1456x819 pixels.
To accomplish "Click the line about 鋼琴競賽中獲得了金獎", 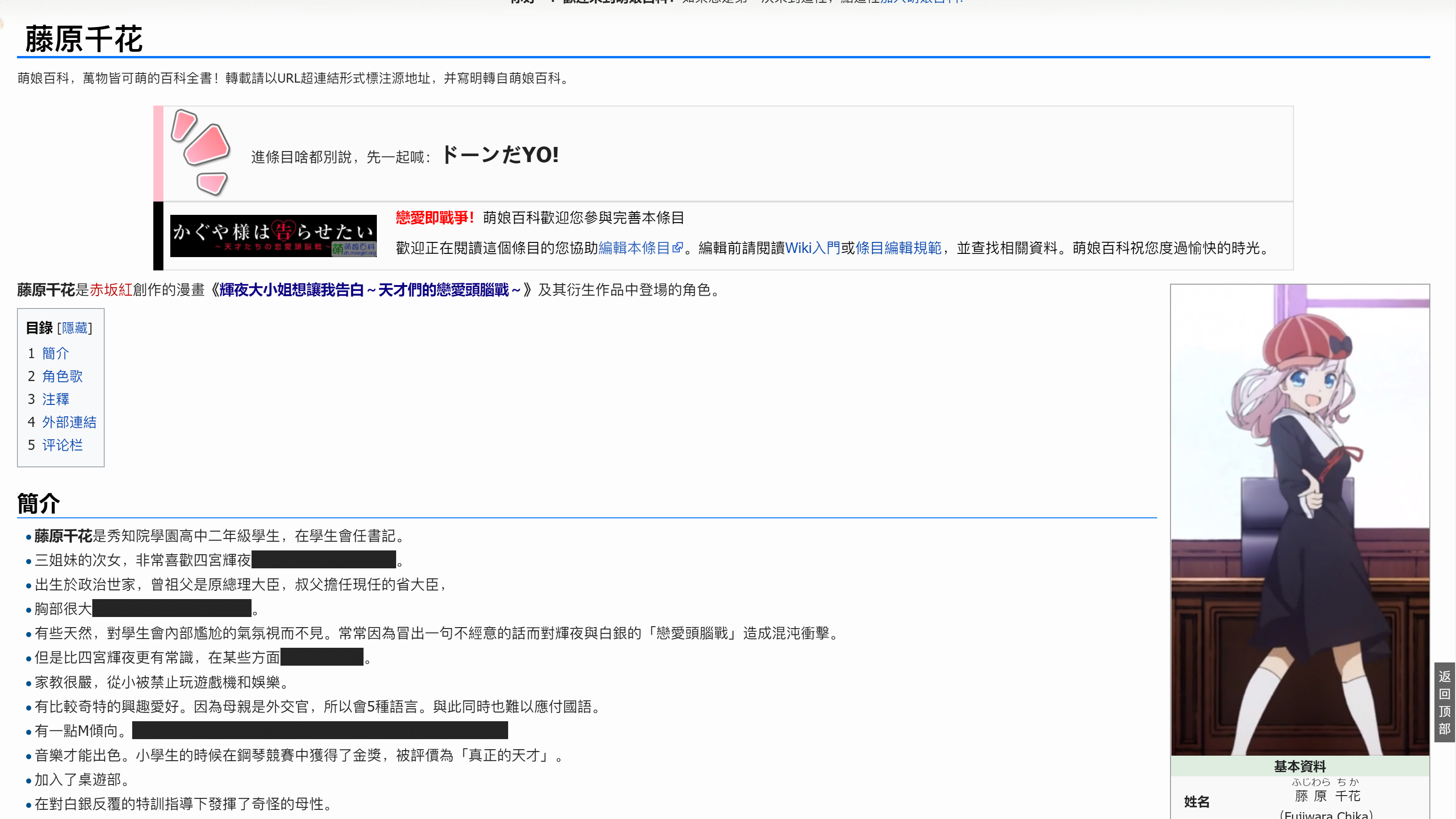I will [x=300, y=755].
